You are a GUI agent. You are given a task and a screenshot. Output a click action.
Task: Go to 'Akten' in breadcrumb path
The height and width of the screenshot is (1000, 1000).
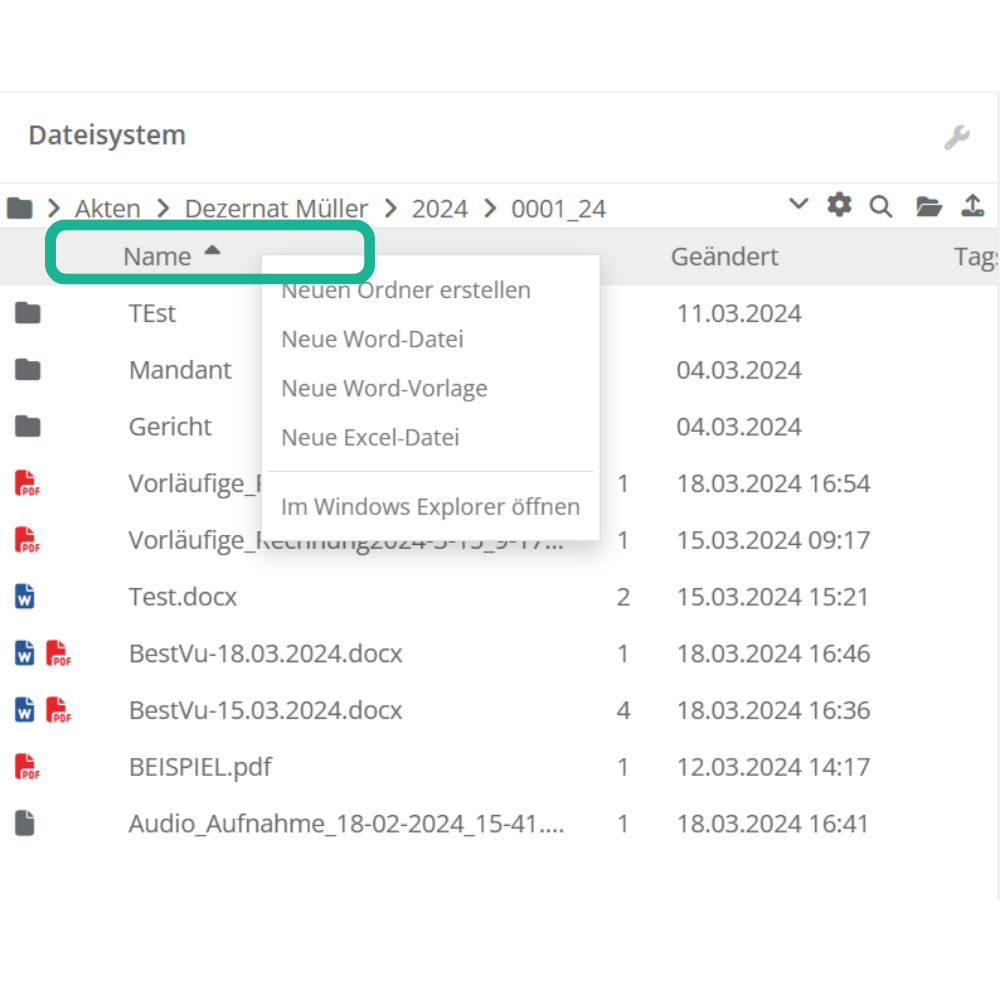(x=107, y=208)
